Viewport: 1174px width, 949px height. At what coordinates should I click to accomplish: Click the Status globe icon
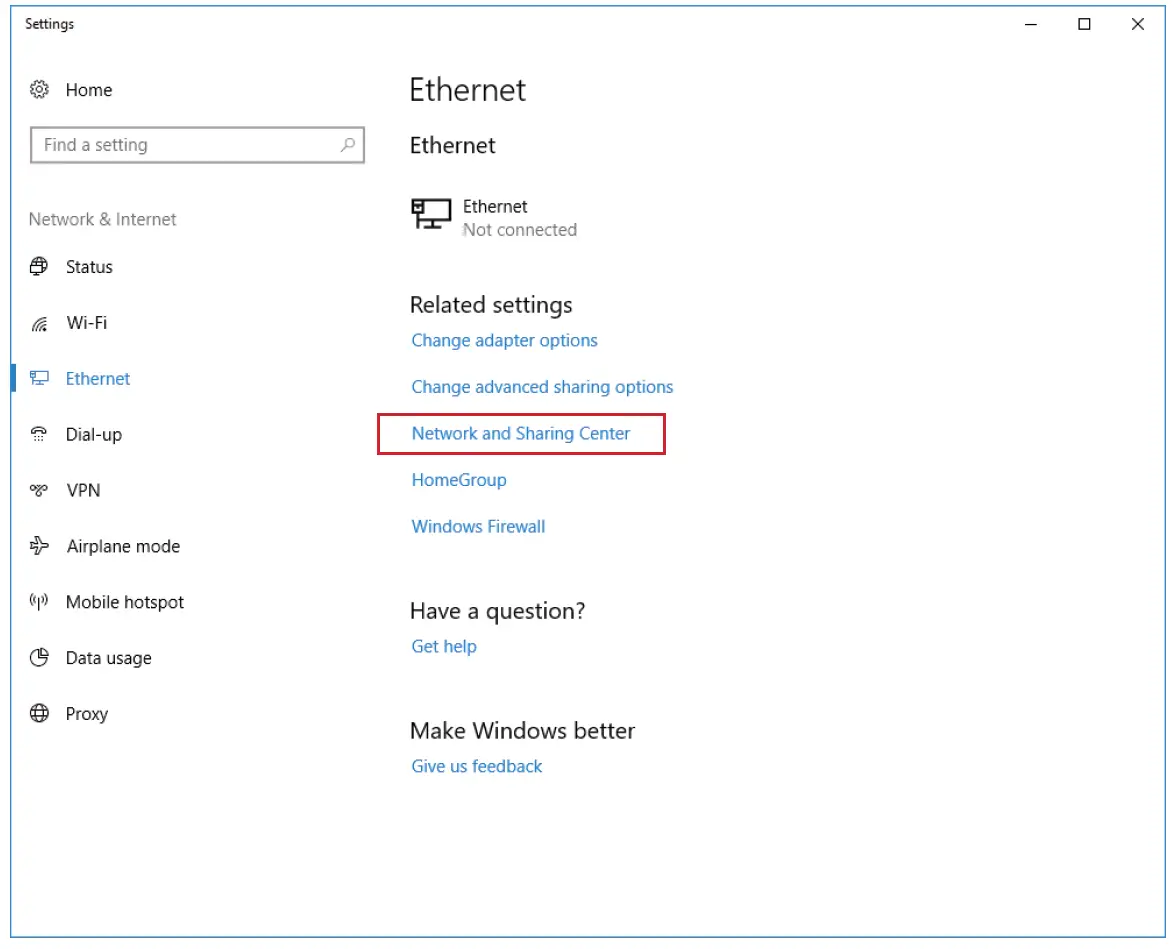click(x=39, y=267)
